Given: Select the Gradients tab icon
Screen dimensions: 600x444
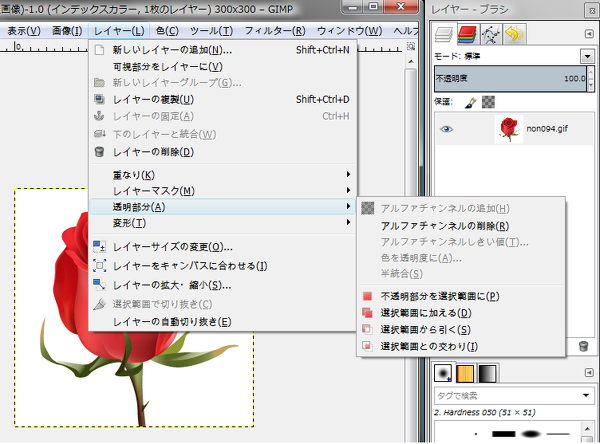Looking at the screenshot, I should 486,373.
